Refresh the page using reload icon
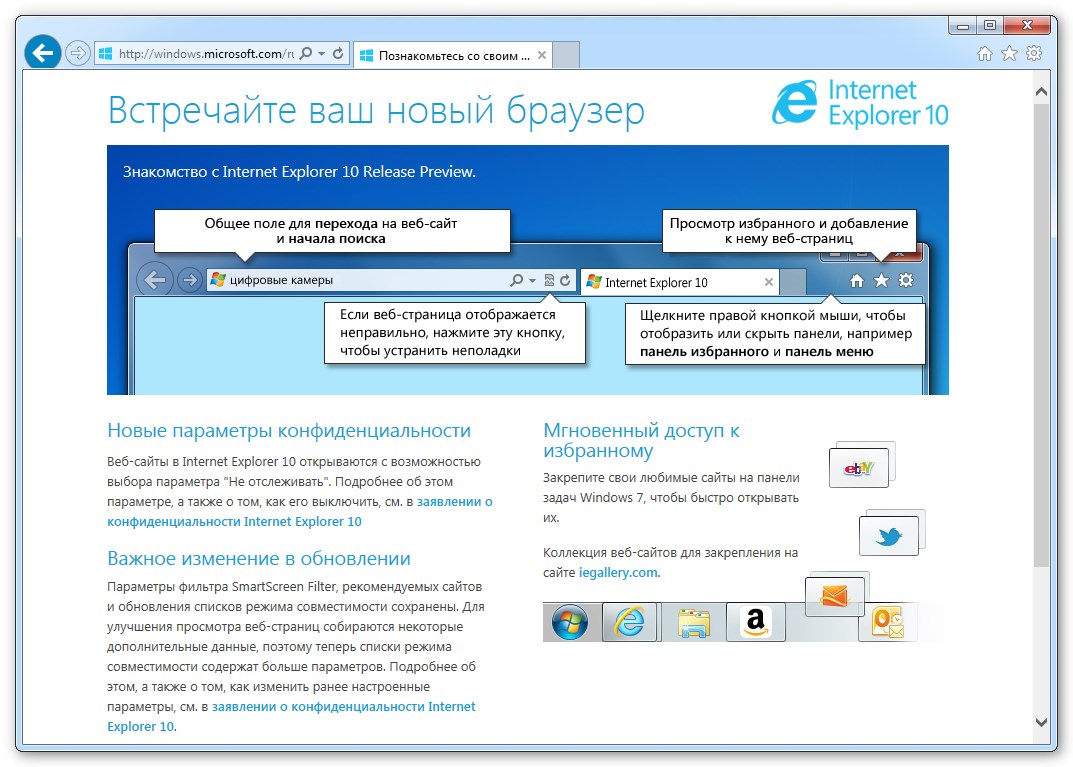1073x767 pixels. pyautogui.click(x=338, y=53)
